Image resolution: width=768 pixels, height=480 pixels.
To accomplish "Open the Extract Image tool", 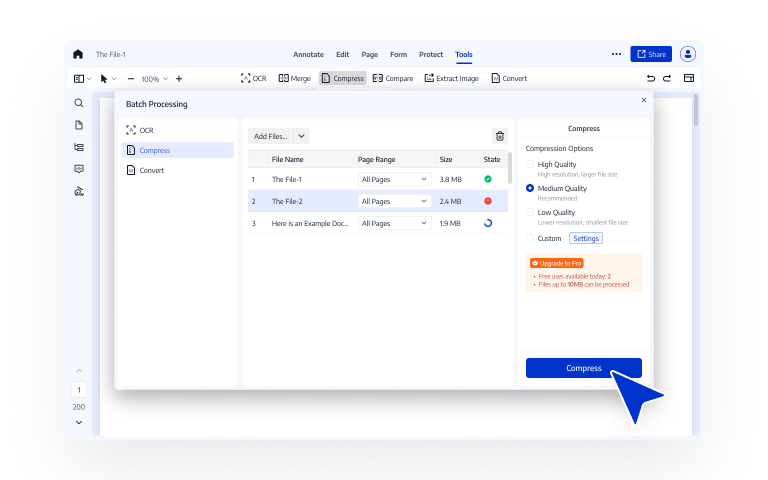I will (451, 78).
